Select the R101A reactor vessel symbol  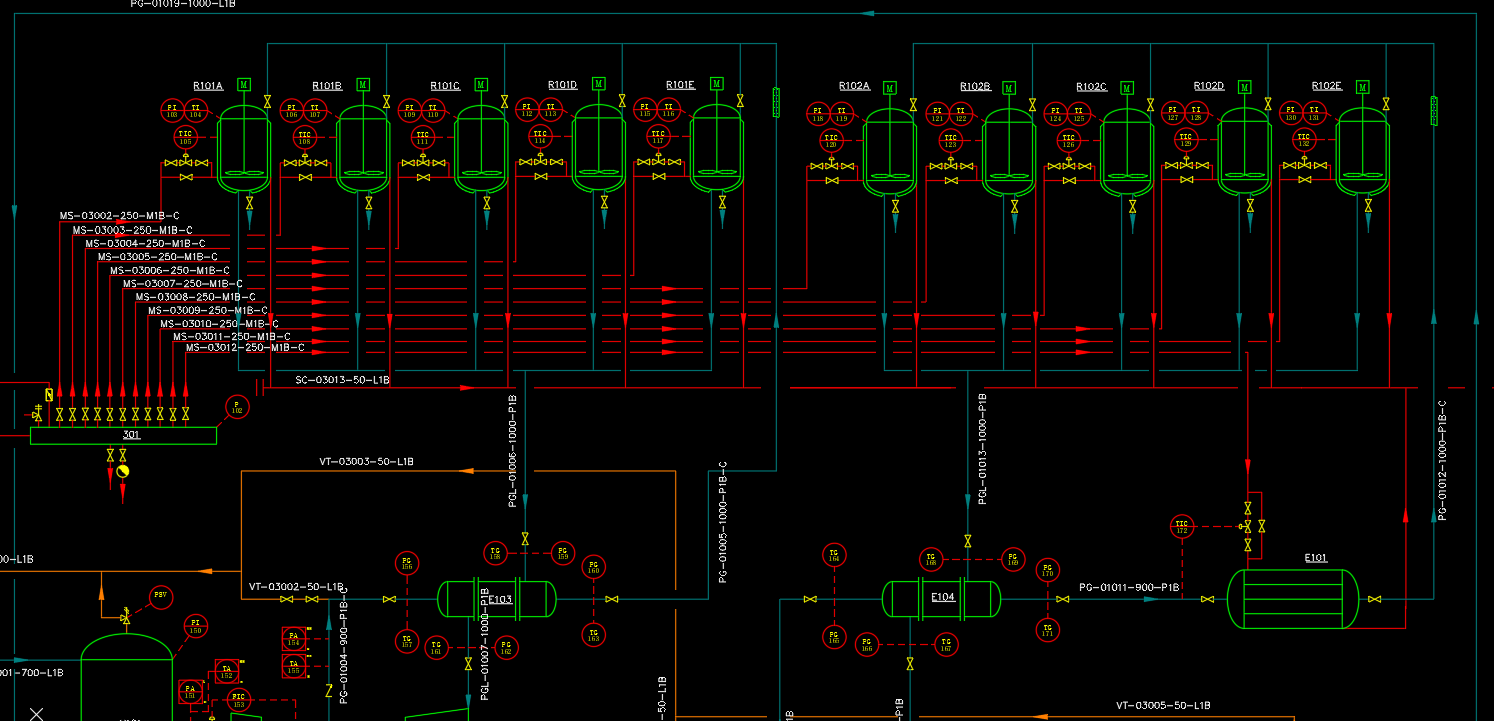click(x=244, y=148)
